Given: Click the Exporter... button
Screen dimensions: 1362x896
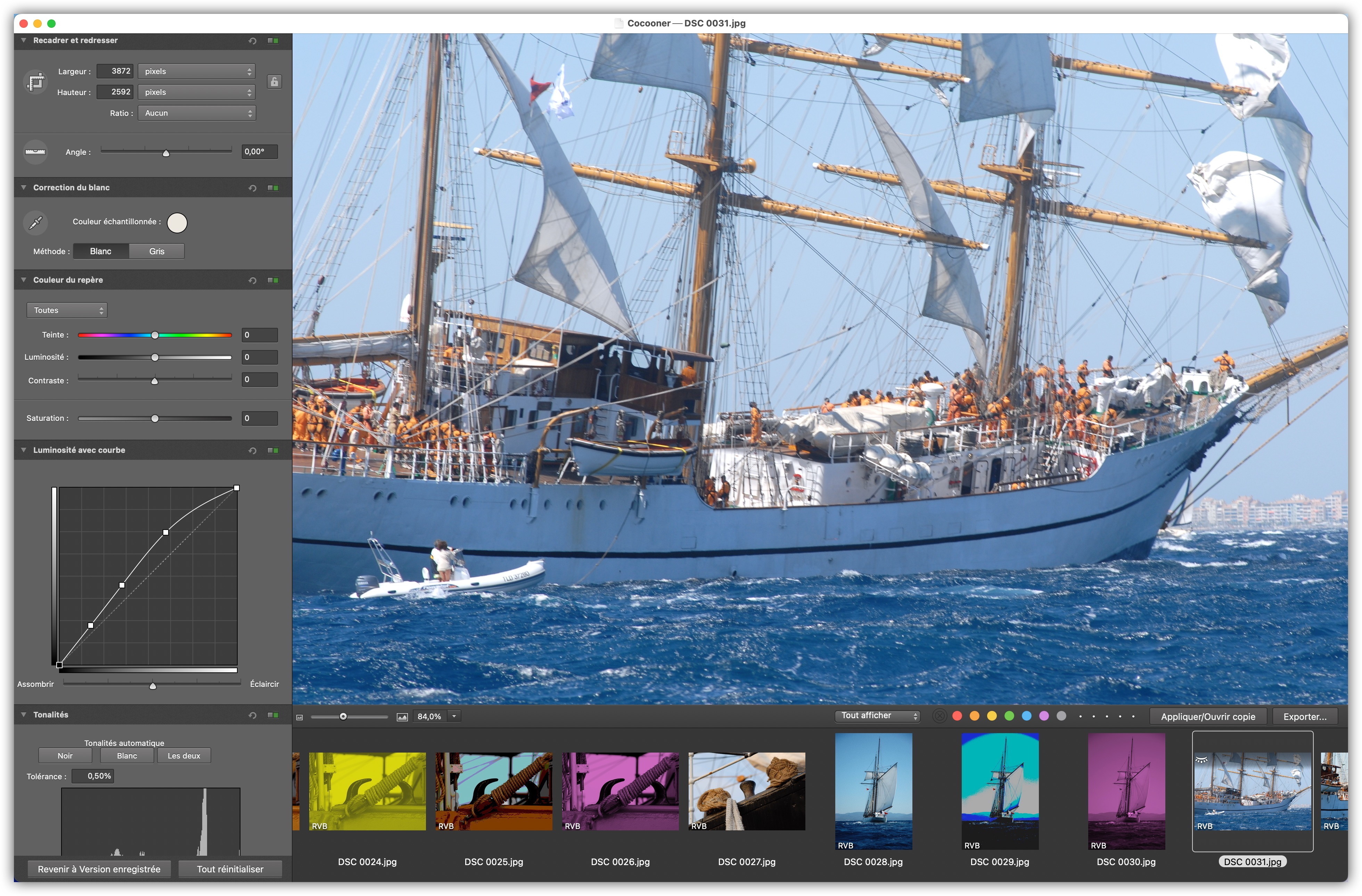Looking at the screenshot, I should 1305,717.
